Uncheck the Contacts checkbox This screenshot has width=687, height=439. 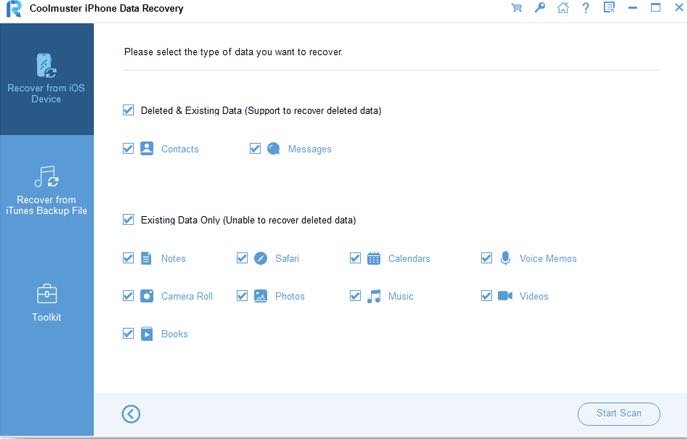(x=128, y=149)
